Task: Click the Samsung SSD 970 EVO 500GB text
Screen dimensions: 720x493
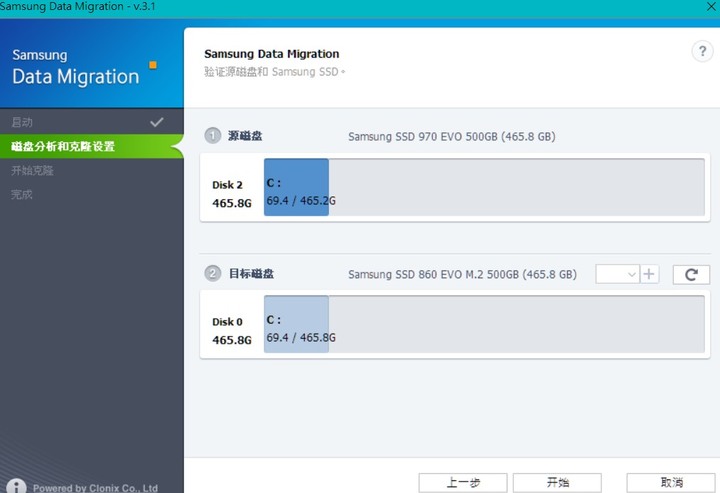Action: [x=451, y=137]
